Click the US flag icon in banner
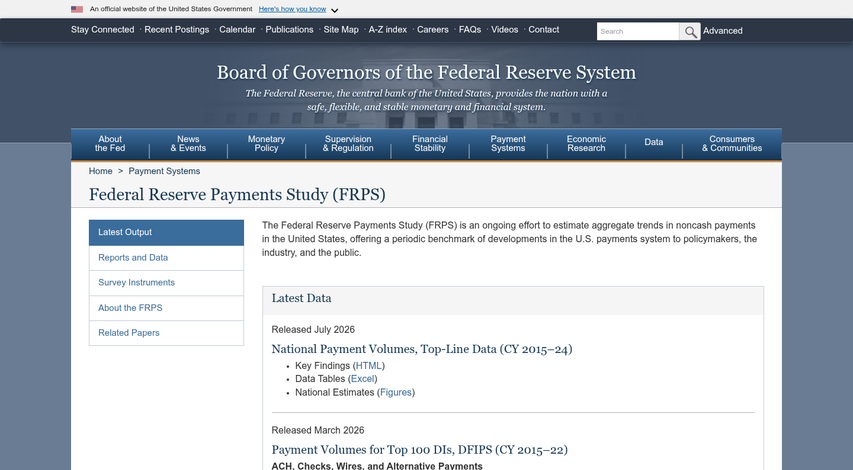This screenshot has height=470, width=853. point(77,9)
